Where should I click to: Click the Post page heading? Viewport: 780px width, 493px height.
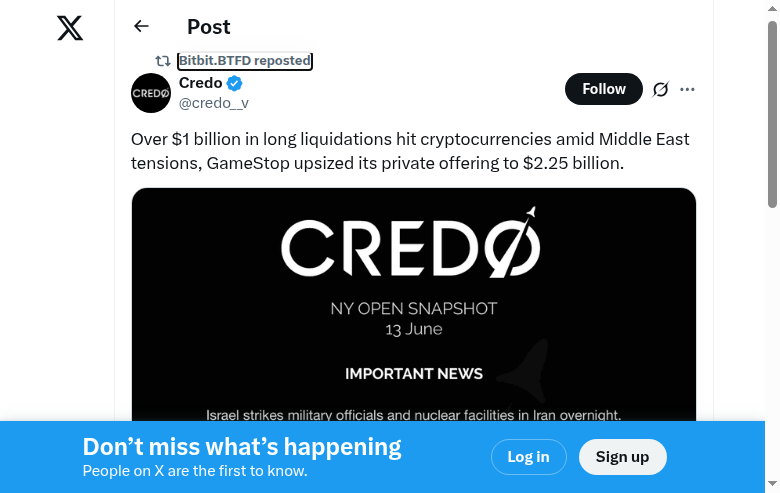tap(208, 27)
